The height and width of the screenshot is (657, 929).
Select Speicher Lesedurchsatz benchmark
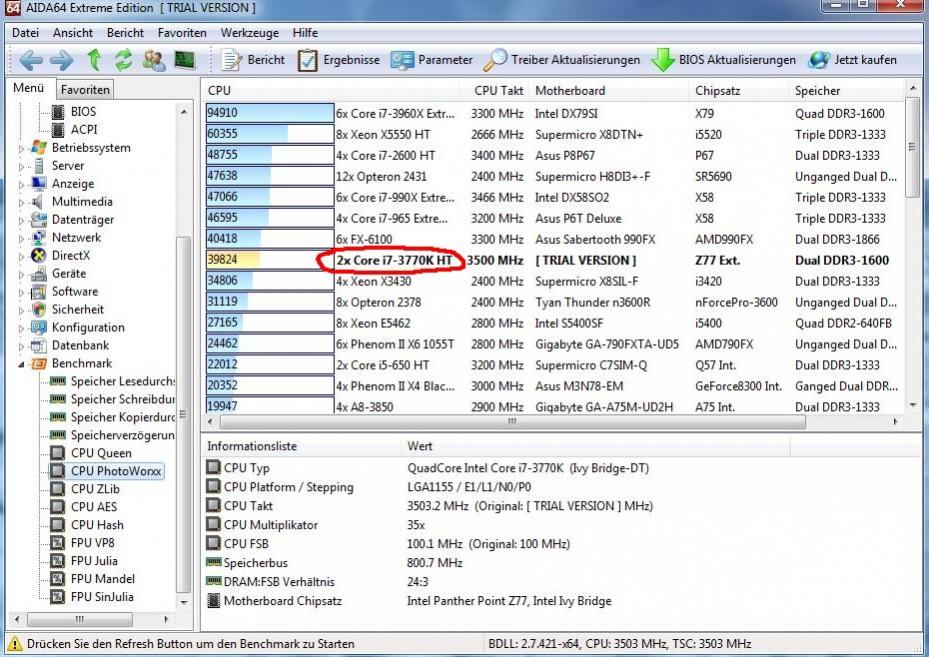tap(113, 382)
